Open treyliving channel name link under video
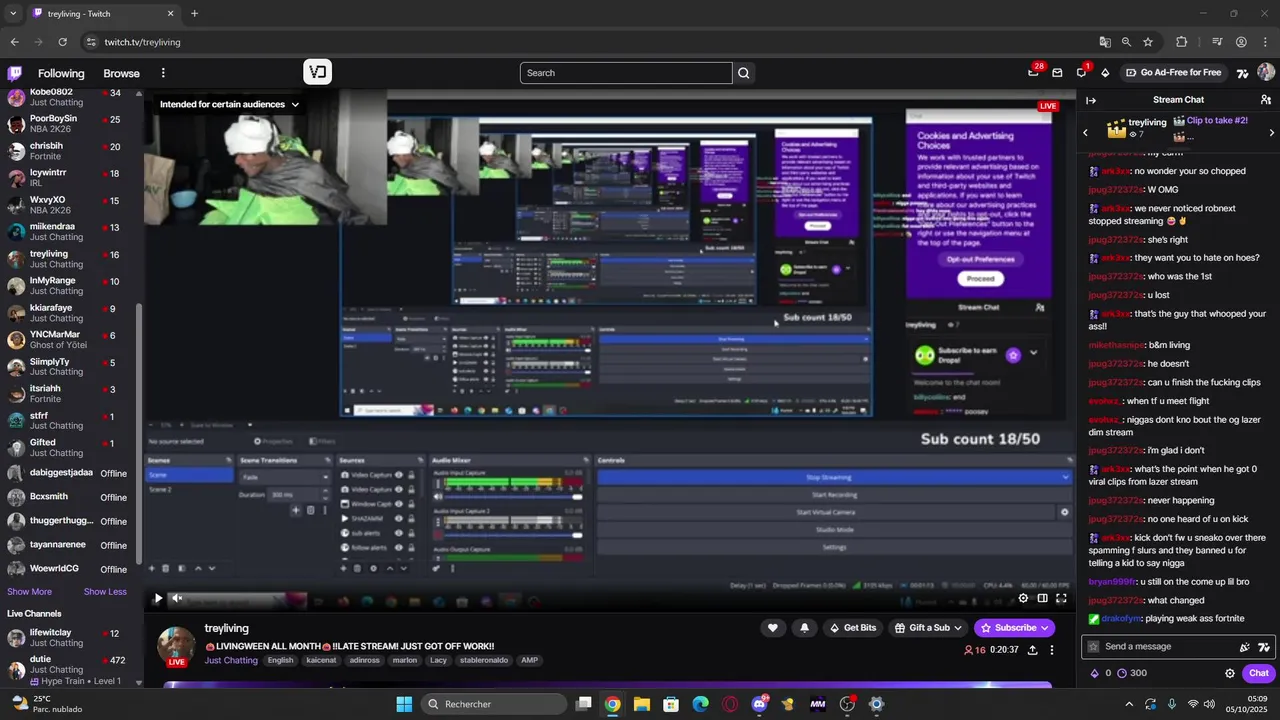This screenshot has width=1280, height=720. click(226, 628)
